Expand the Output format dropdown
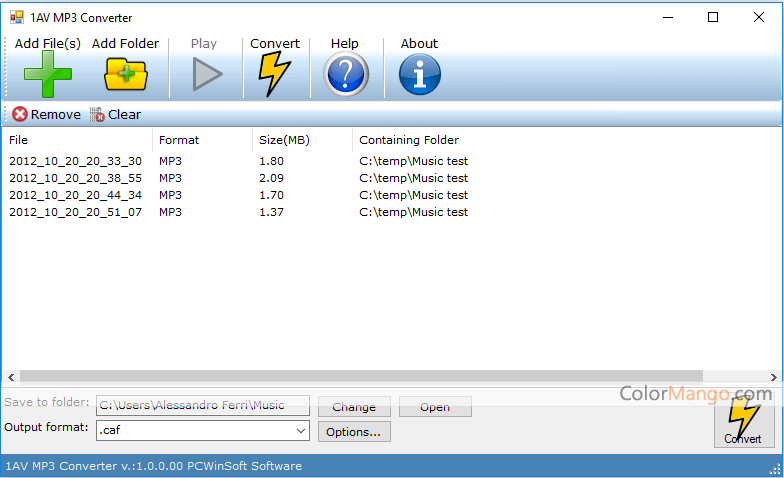784x478 pixels. click(x=300, y=430)
